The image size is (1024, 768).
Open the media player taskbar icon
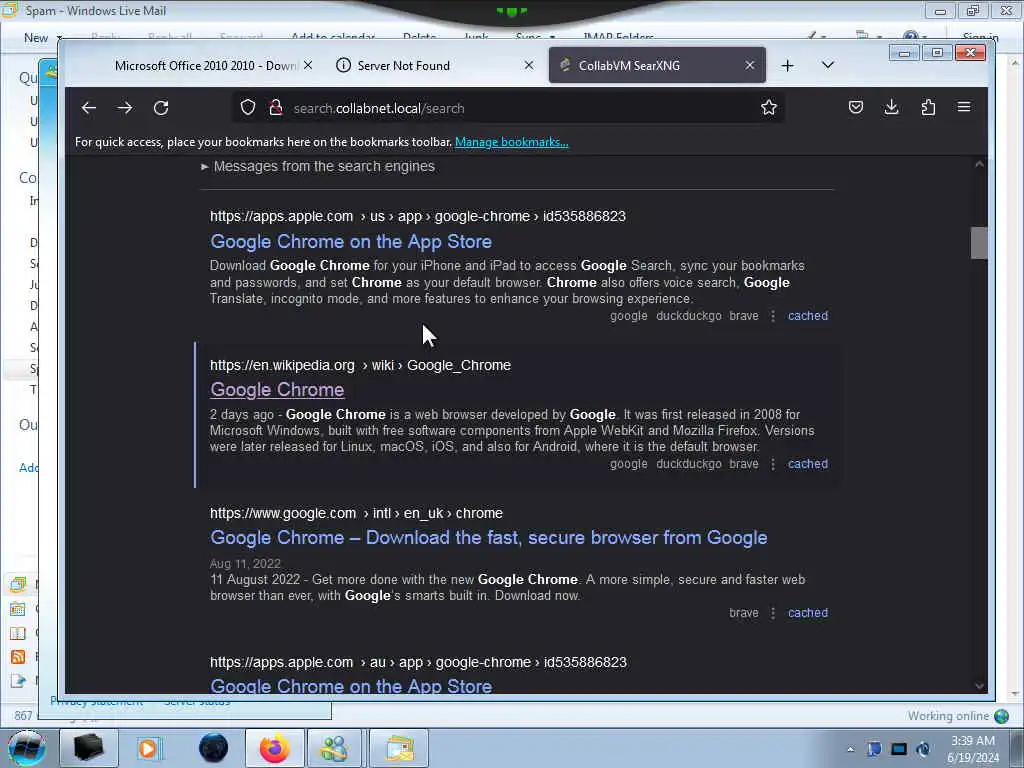coord(149,748)
